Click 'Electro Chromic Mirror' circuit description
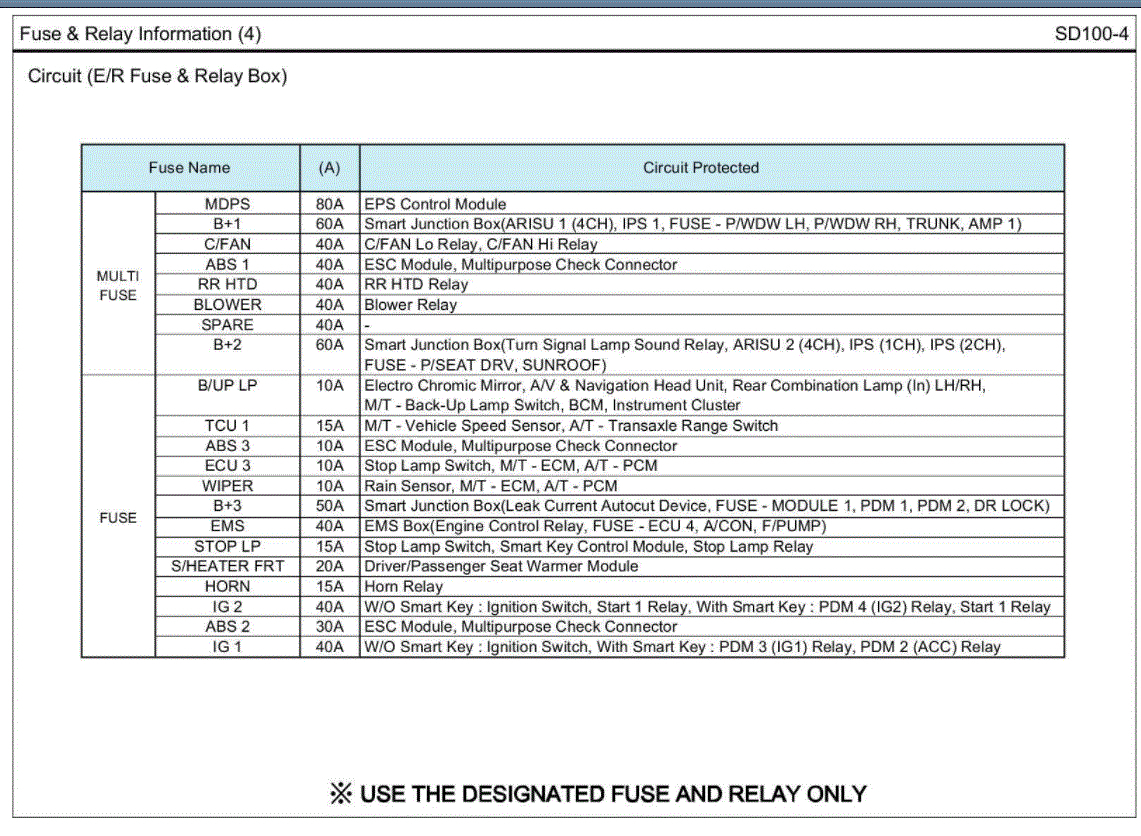 point(675,395)
